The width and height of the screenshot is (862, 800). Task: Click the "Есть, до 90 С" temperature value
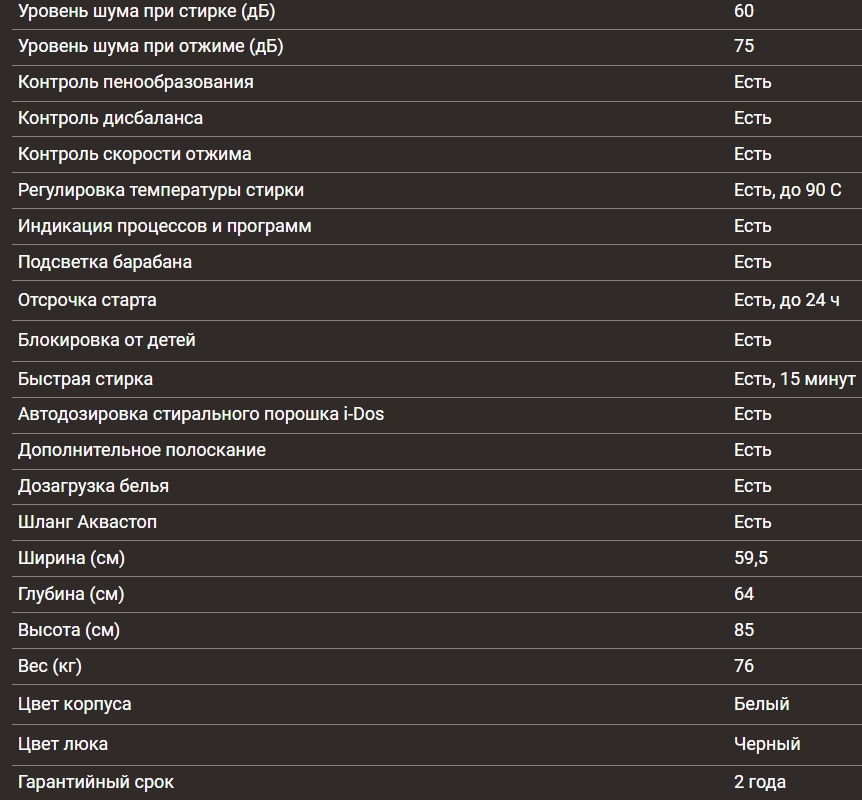pyautogui.click(x=787, y=190)
